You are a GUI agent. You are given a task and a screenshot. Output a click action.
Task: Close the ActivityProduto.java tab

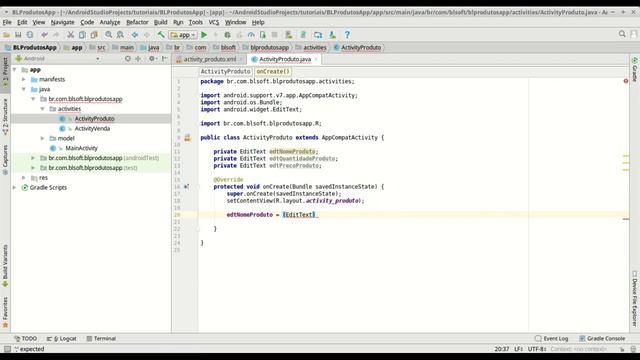coord(316,60)
